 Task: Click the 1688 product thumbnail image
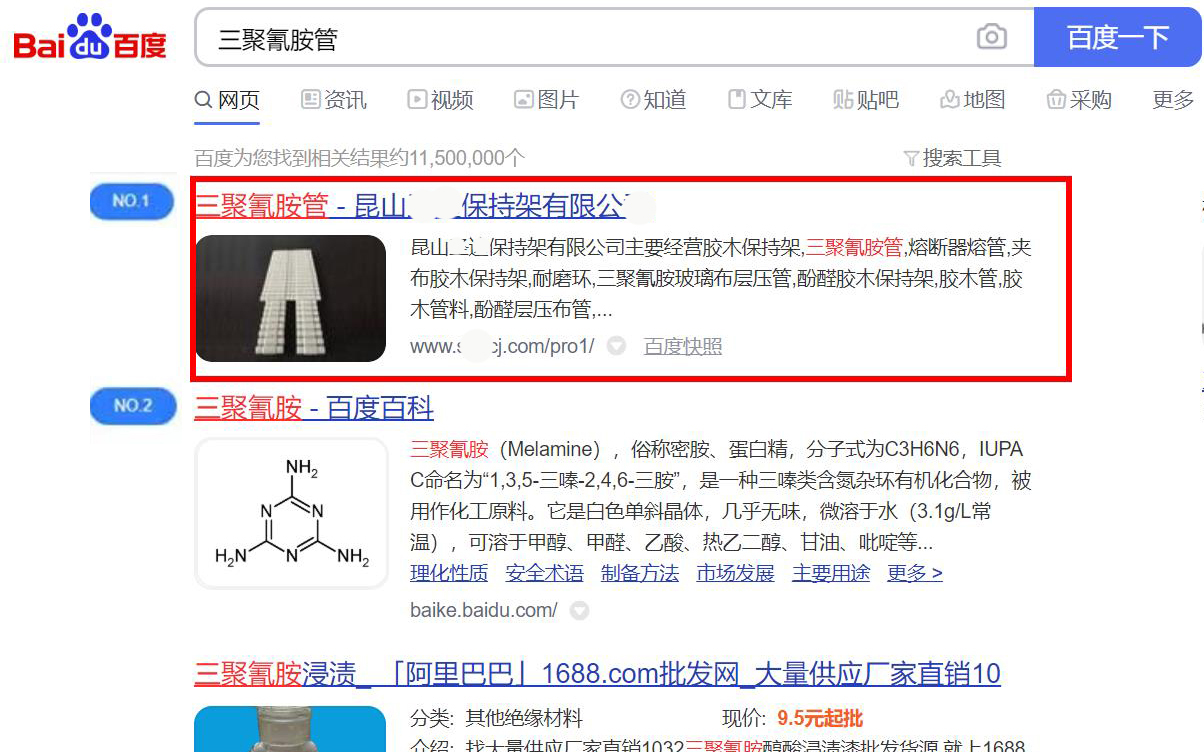[x=290, y=729]
